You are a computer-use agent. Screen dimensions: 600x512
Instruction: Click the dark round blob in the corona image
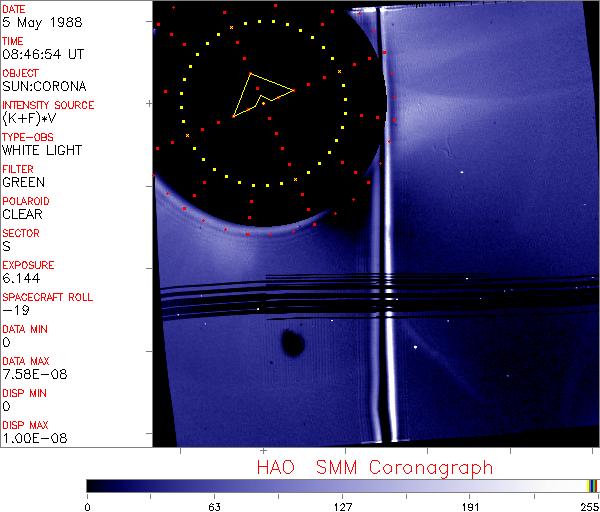pos(293,343)
